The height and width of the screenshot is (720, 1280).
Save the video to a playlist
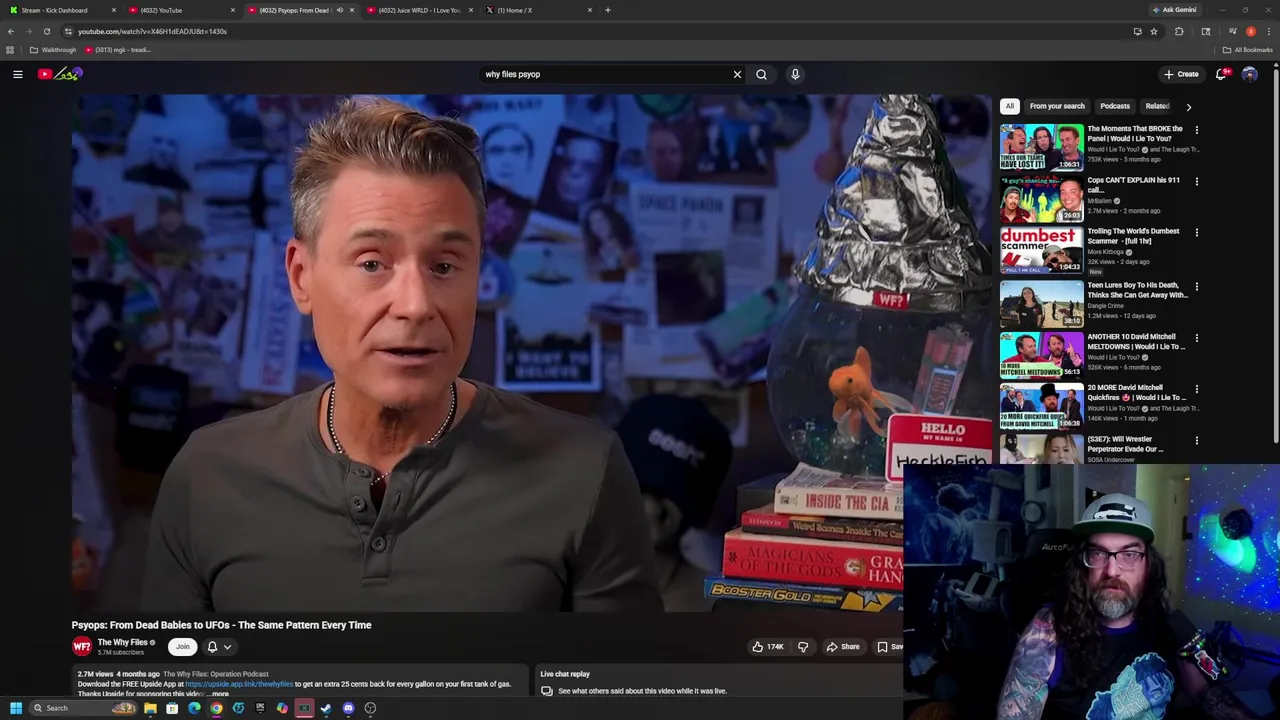pos(889,647)
